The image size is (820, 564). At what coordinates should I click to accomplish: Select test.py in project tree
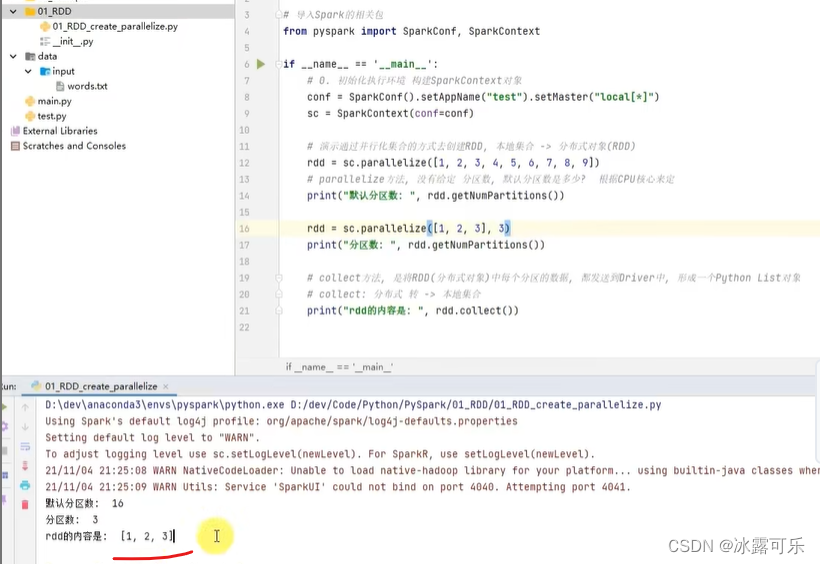(52, 116)
